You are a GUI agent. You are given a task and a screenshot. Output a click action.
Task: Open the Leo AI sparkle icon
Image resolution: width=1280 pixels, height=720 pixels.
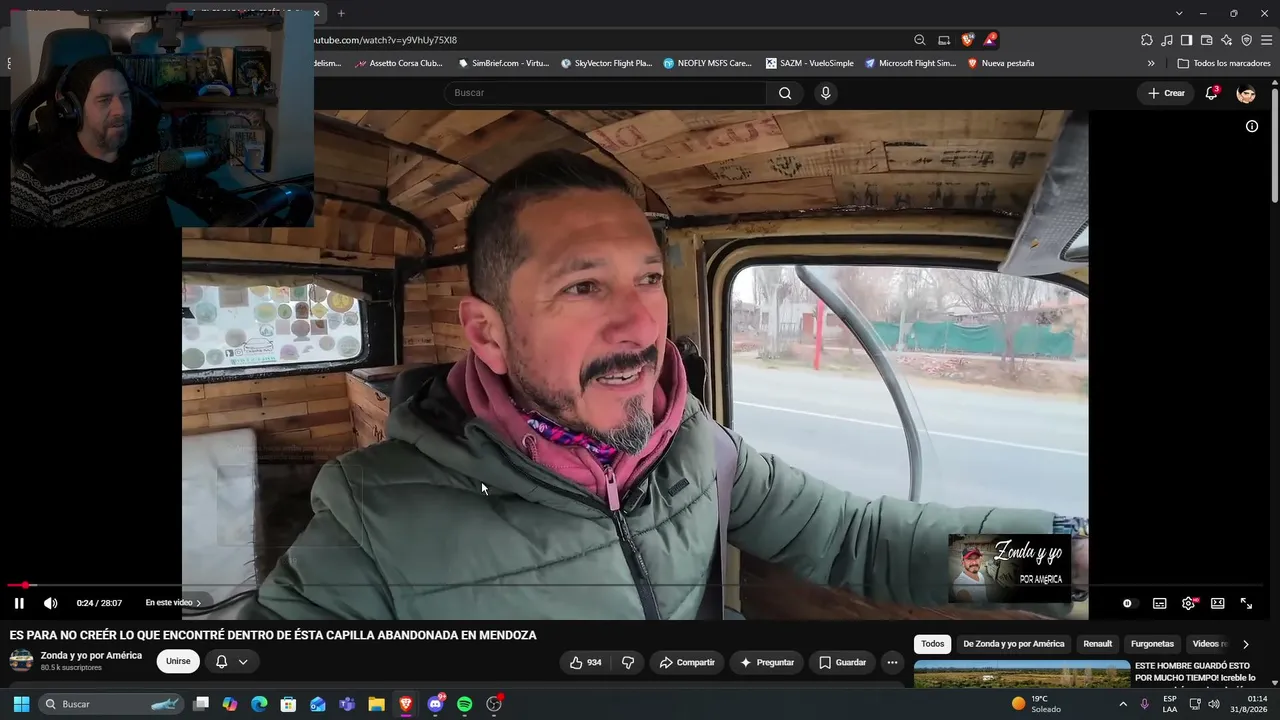[x=1226, y=40]
